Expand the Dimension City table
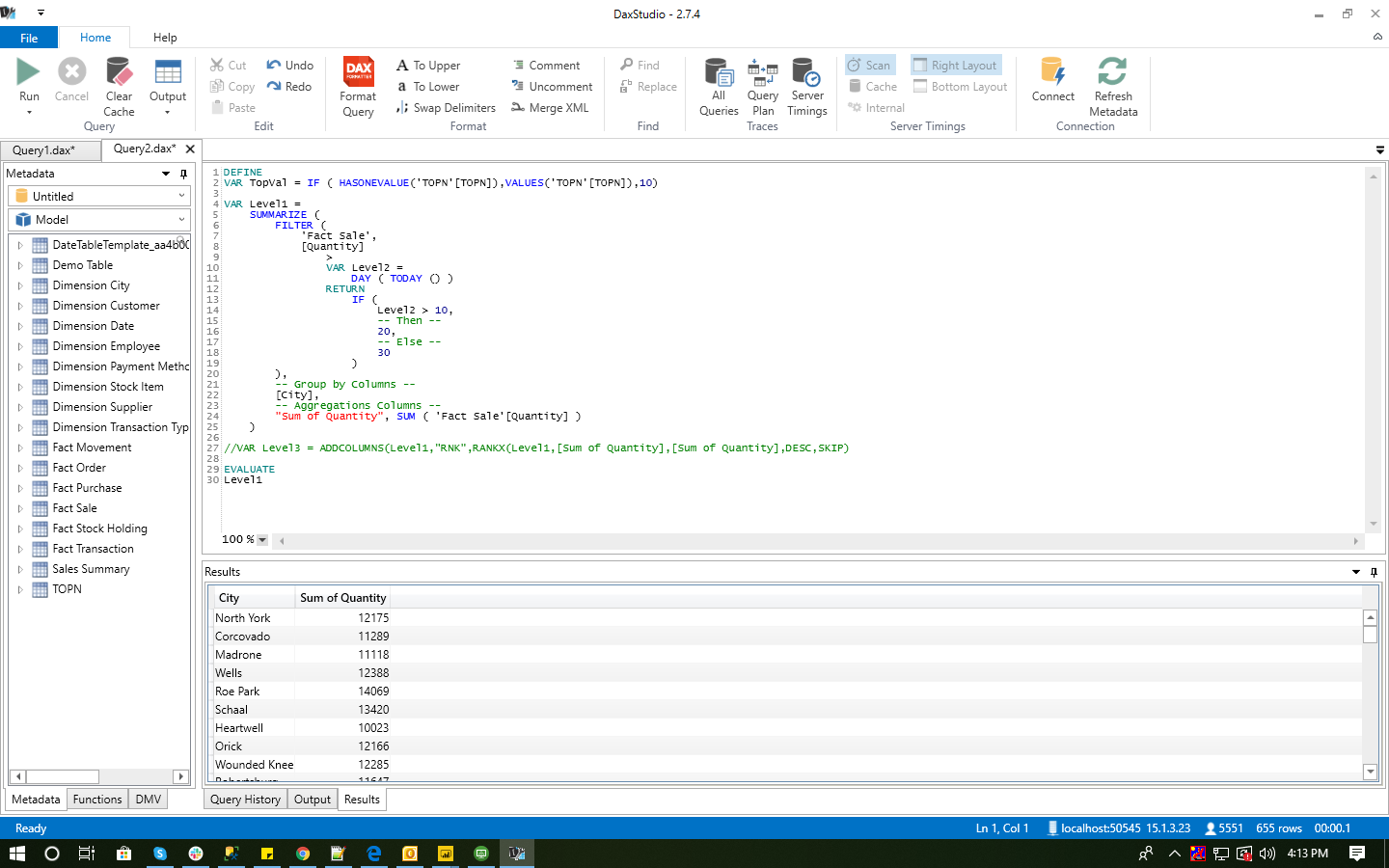Viewport: 1389px width, 868px height. click(x=19, y=285)
